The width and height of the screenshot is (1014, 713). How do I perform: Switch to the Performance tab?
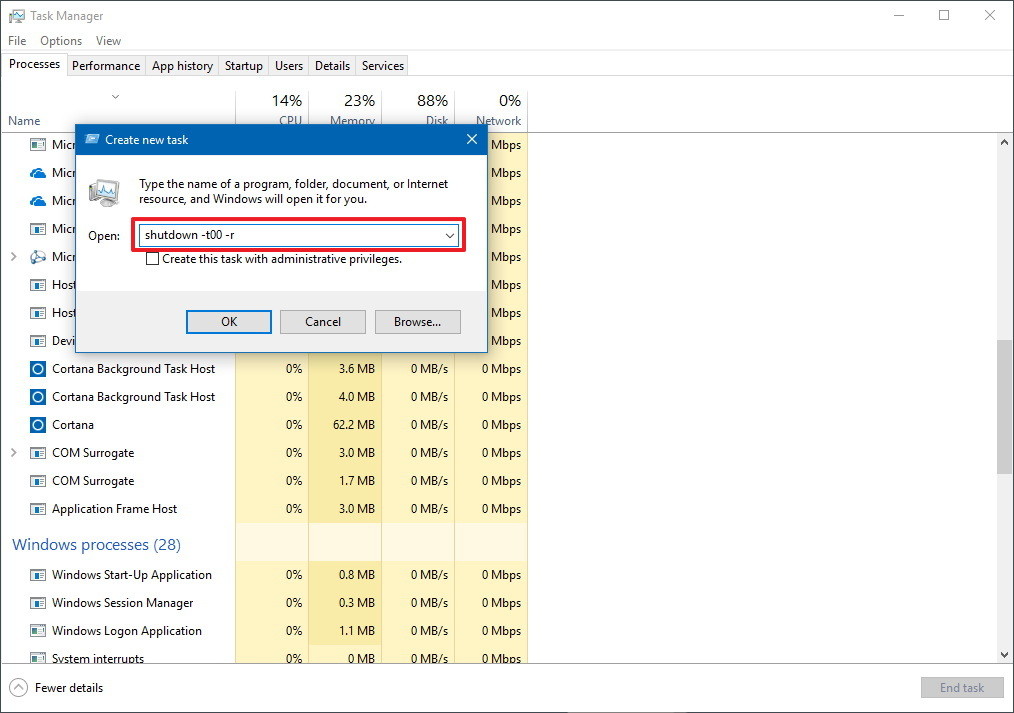coord(106,65)
